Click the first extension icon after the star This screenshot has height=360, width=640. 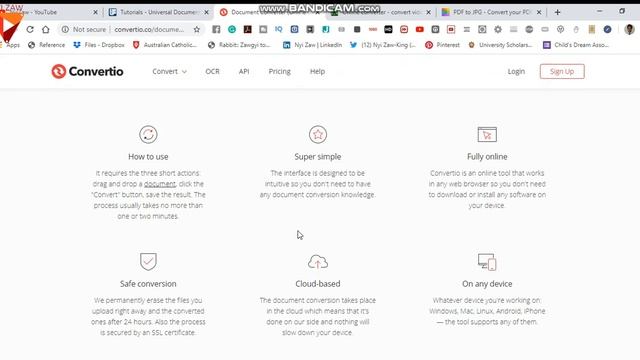[216, 29]
